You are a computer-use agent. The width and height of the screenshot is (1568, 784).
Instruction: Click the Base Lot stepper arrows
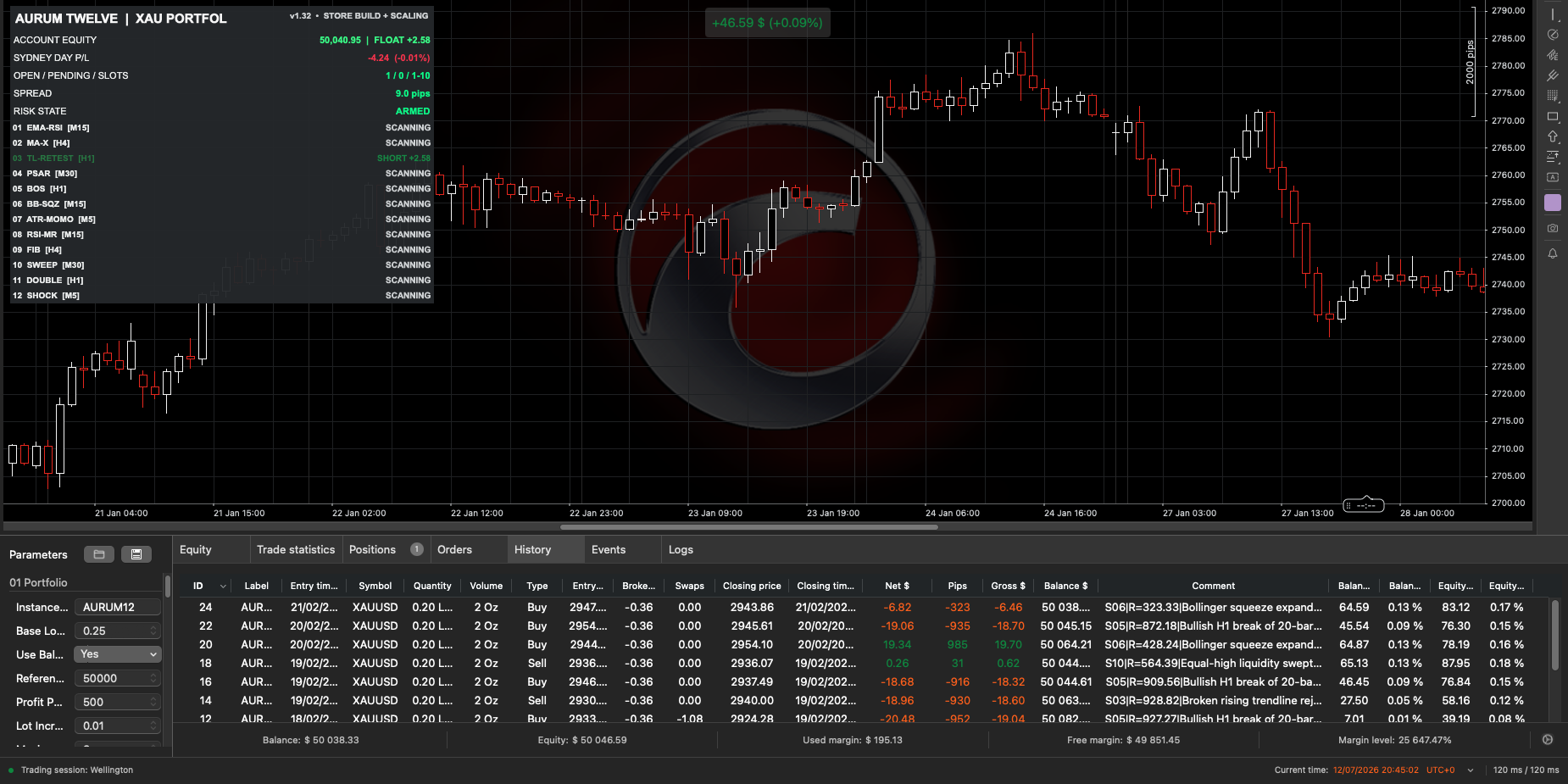pos(153,631)
